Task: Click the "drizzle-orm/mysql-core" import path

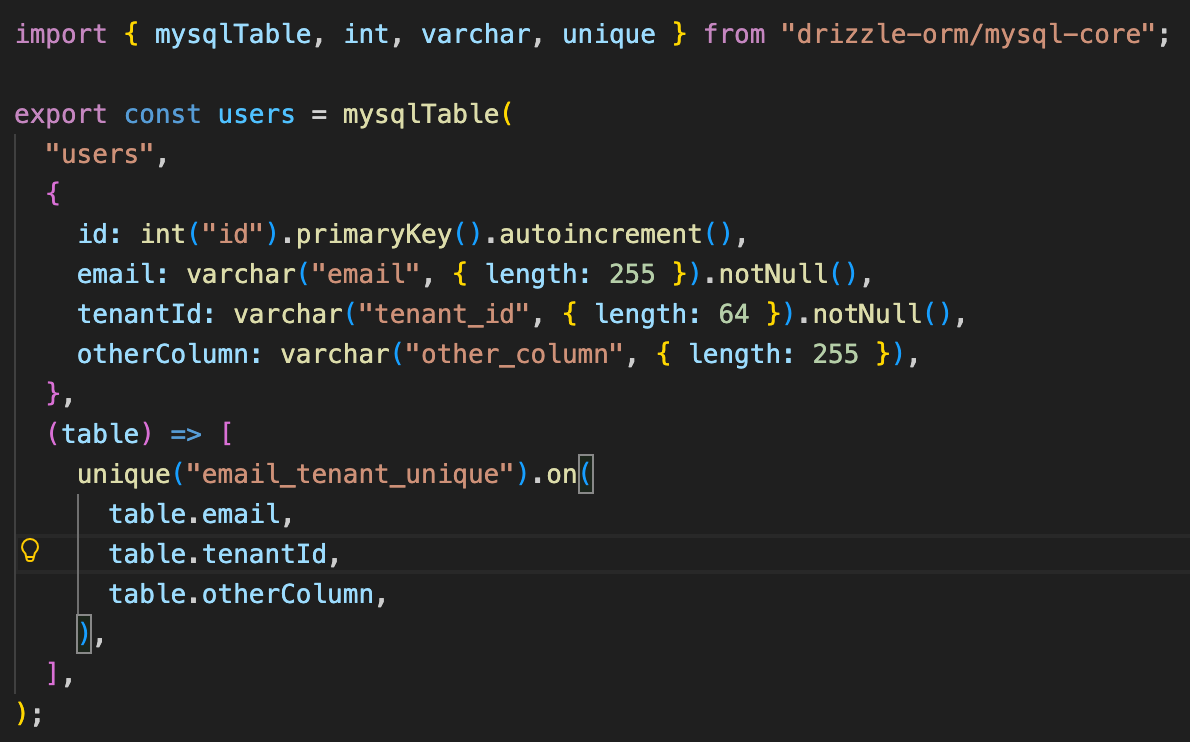Action: (969, 34)
